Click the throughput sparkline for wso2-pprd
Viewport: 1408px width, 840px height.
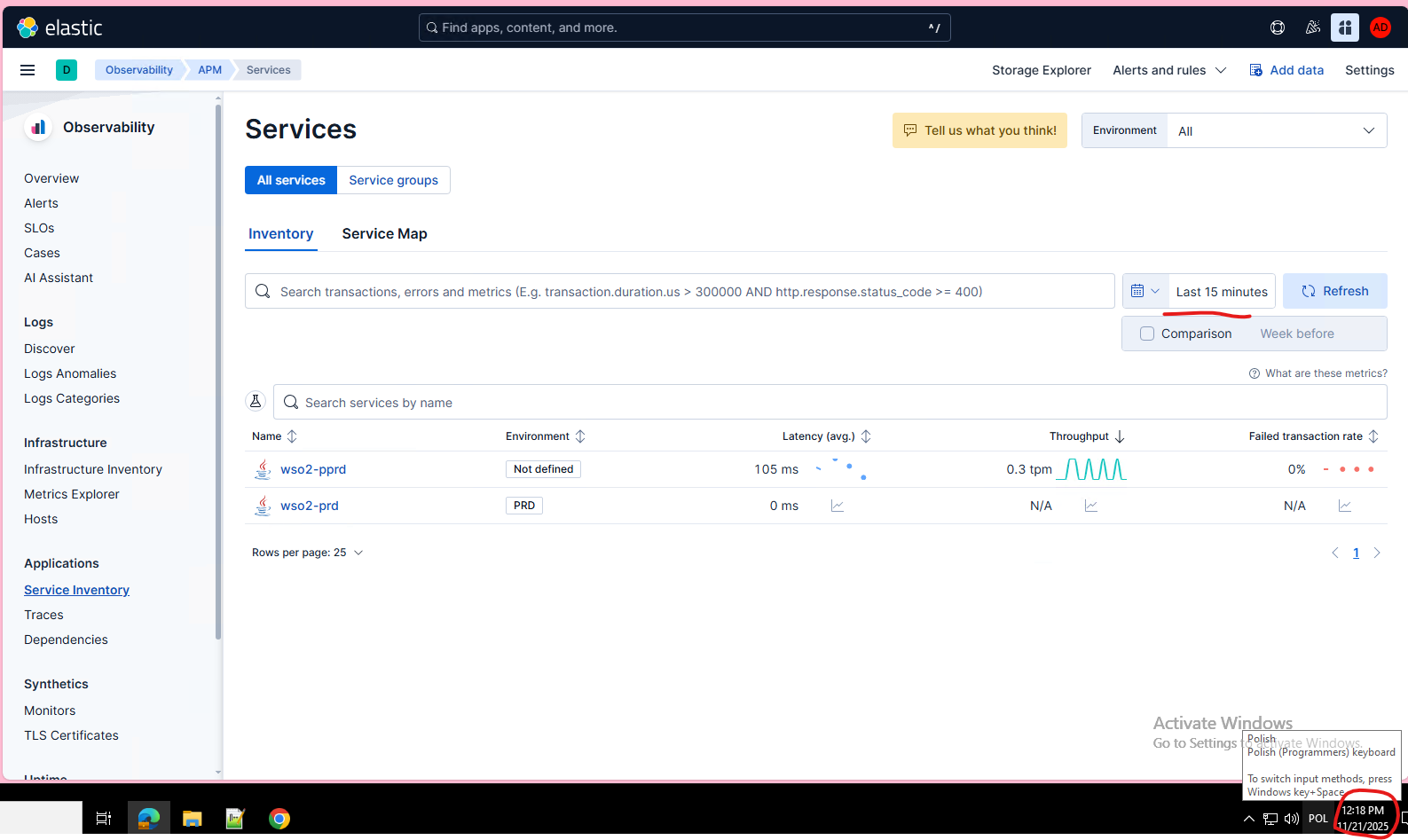(1091, 469)
